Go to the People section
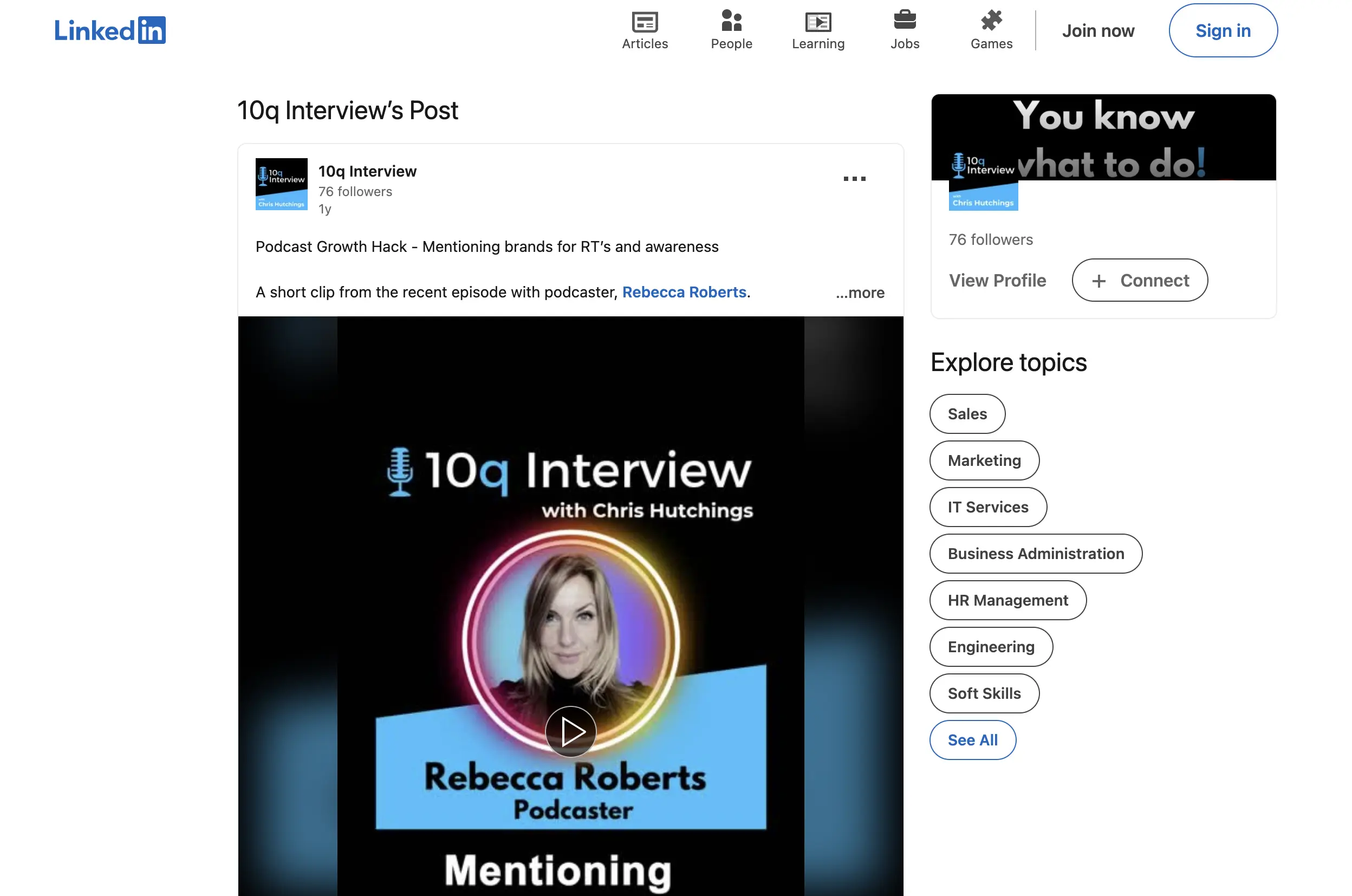This screenshot has width=1352, height=896. pyautogui.click(x=731, y=30)
